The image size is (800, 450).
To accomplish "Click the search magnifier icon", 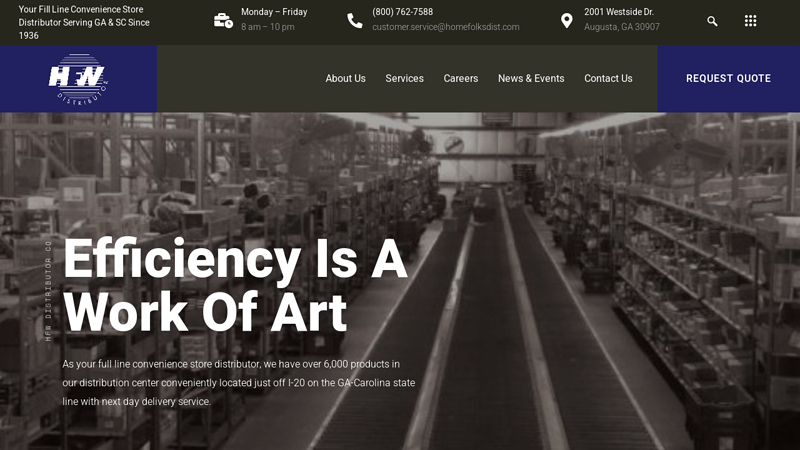I will [712, 21].
